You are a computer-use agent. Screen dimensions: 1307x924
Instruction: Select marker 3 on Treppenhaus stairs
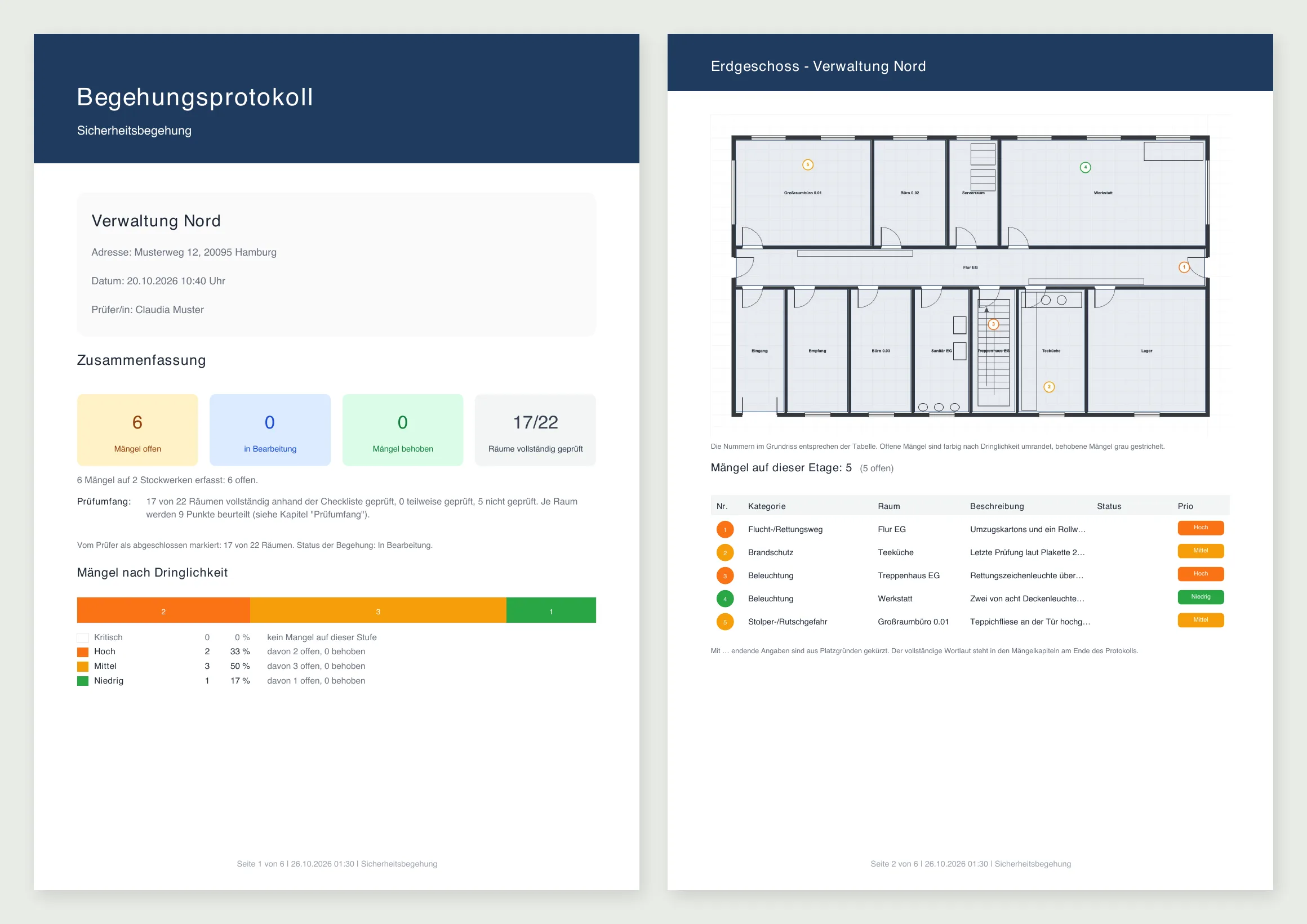point(993,324)
